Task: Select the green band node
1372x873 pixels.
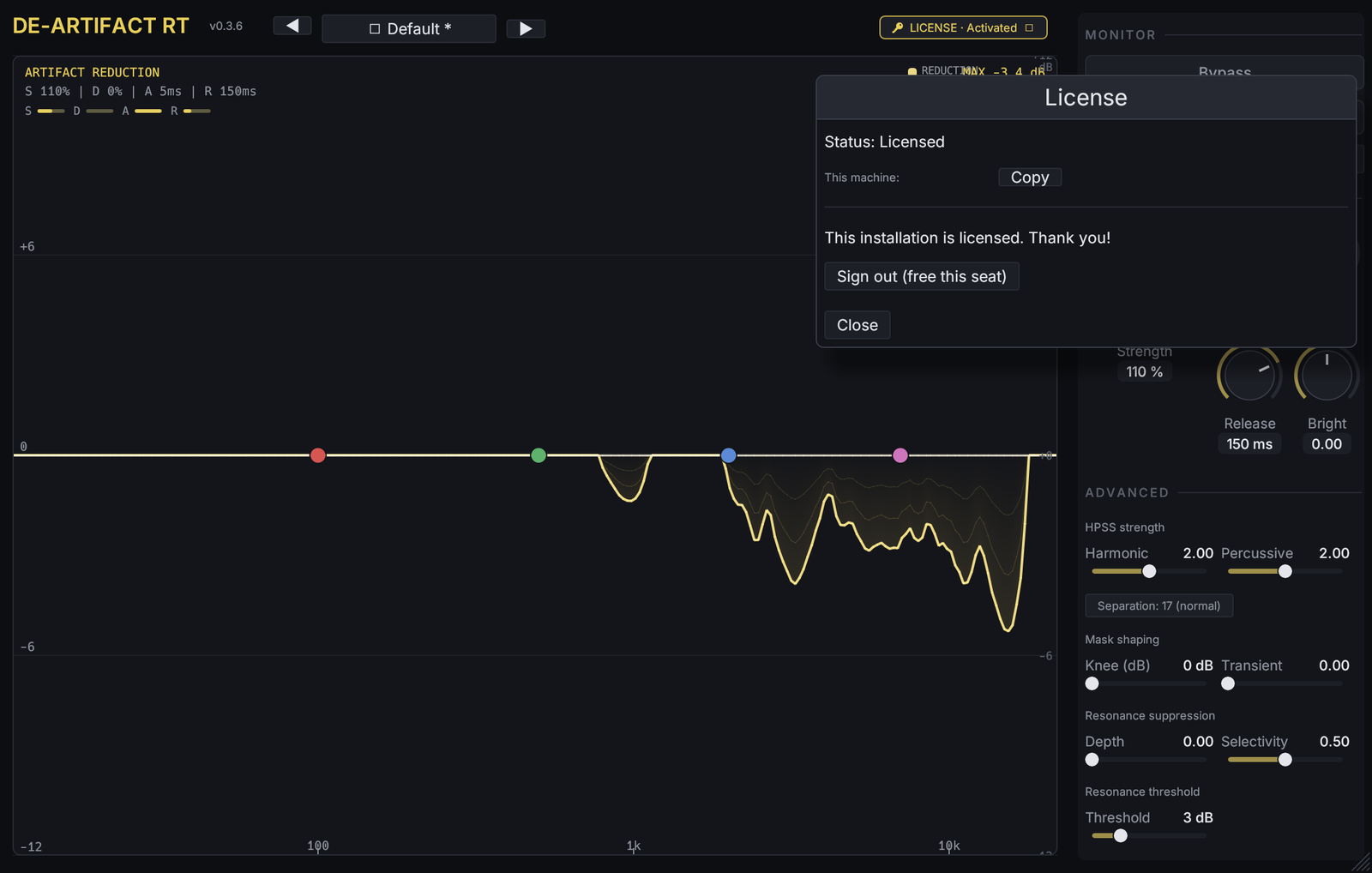Action: (x=539, y=455)
